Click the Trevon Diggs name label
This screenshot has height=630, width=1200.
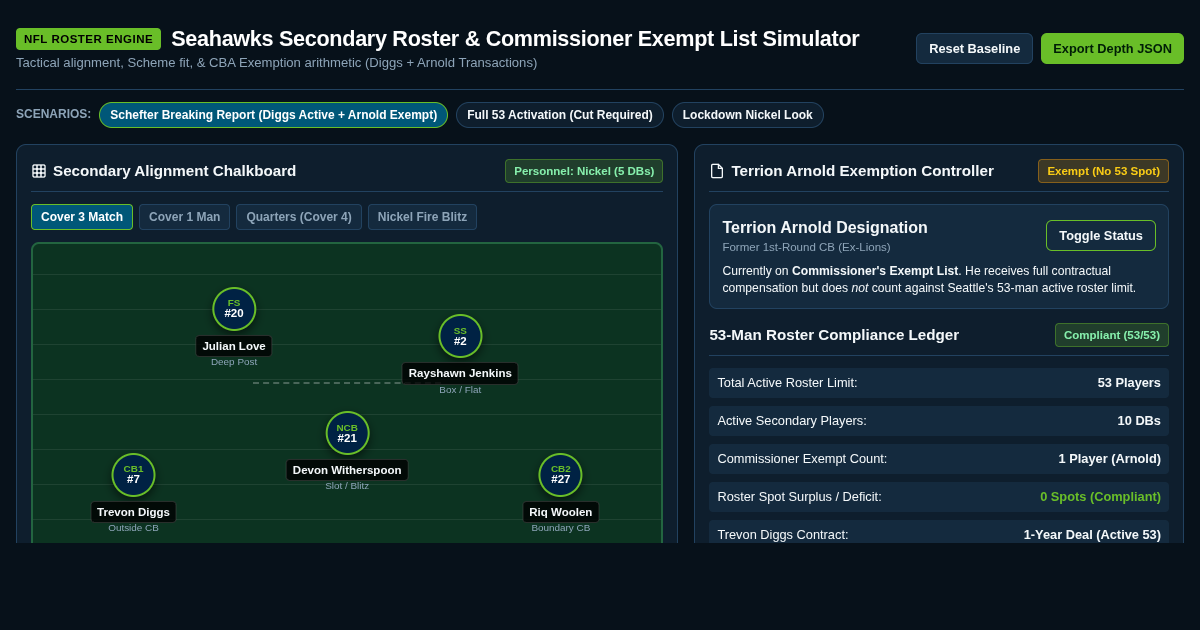(x=133, y=512)
